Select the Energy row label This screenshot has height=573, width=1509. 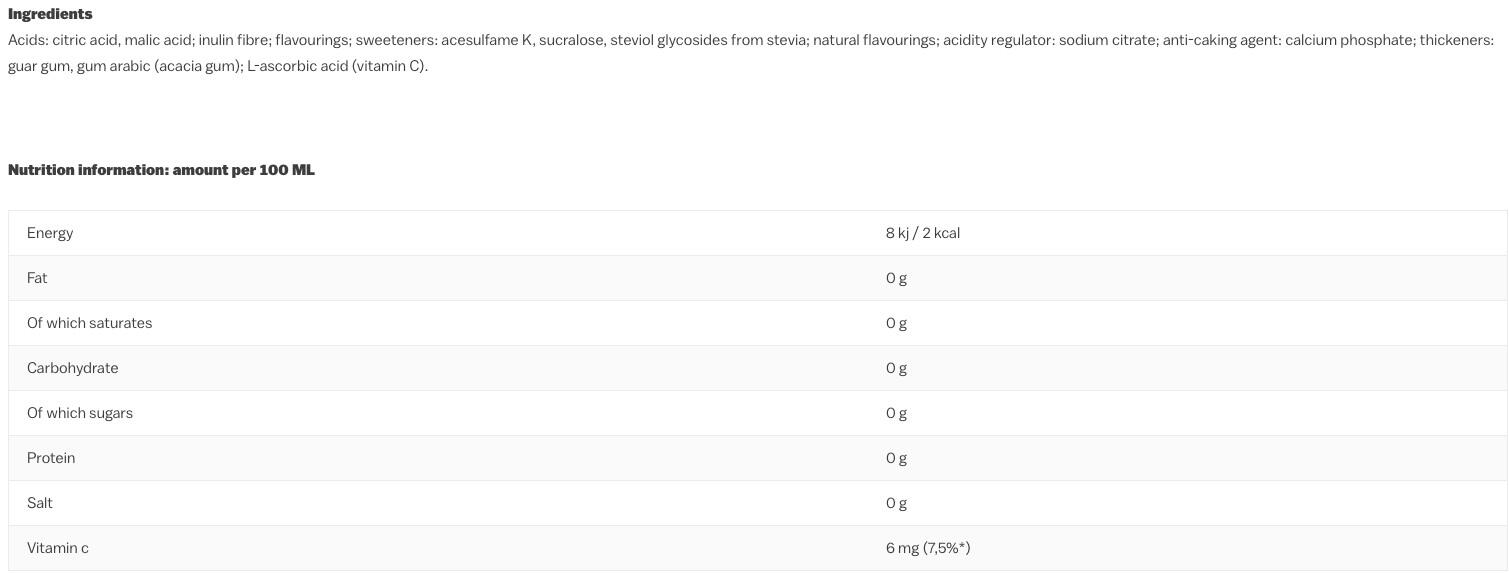(50, 233)
